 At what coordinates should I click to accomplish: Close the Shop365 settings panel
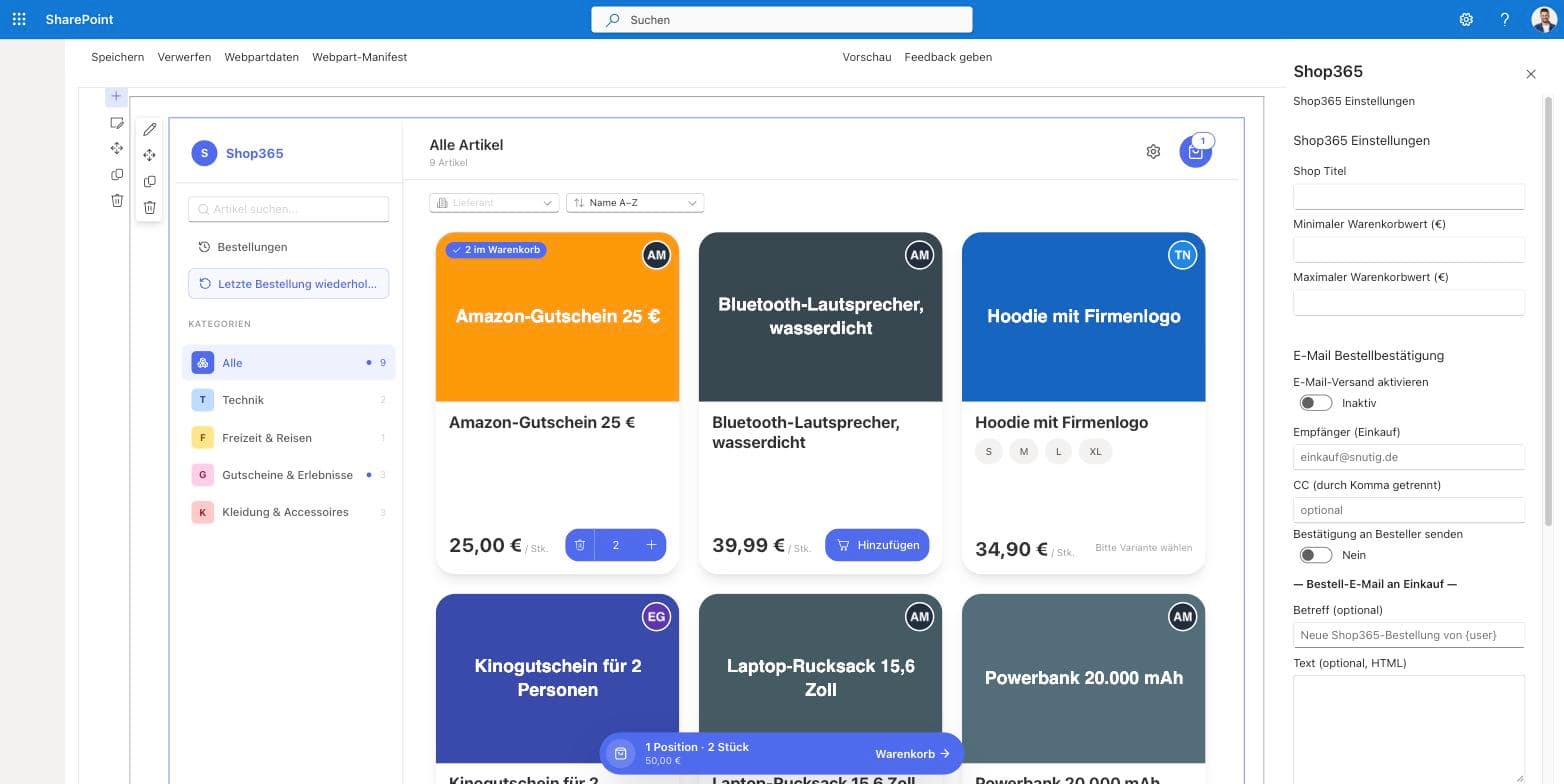1531,74
